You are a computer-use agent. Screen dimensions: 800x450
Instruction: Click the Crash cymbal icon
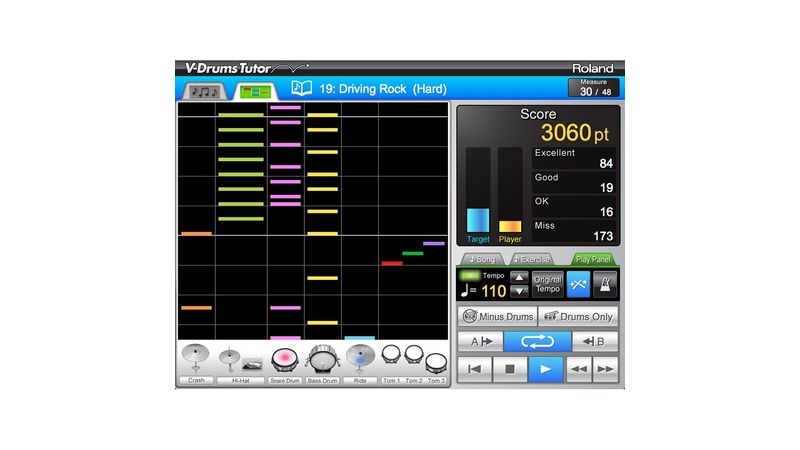click(x=196, y=359)
